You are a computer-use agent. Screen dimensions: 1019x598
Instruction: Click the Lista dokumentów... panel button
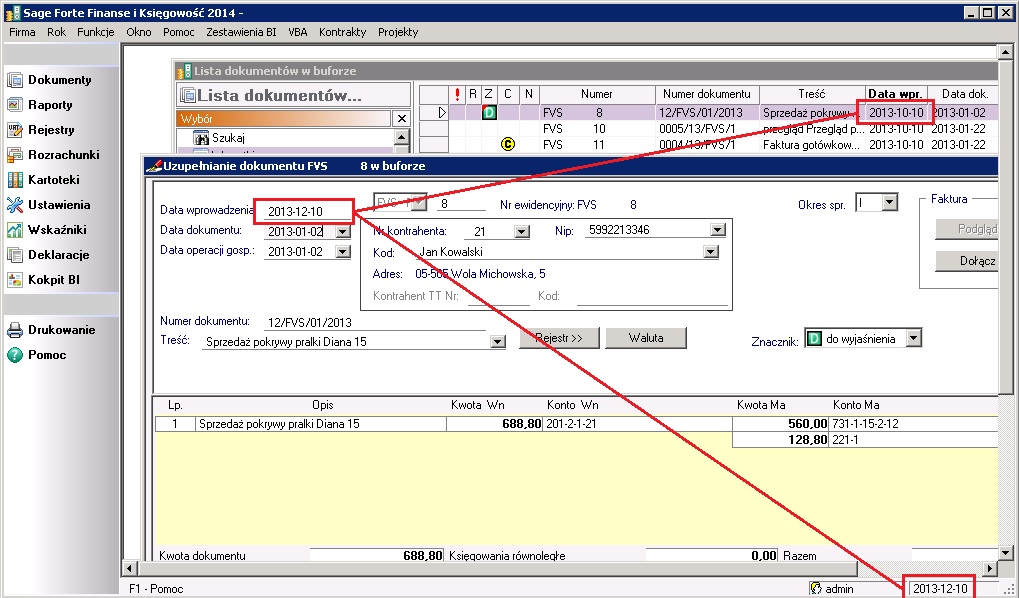tap(294, 96)
